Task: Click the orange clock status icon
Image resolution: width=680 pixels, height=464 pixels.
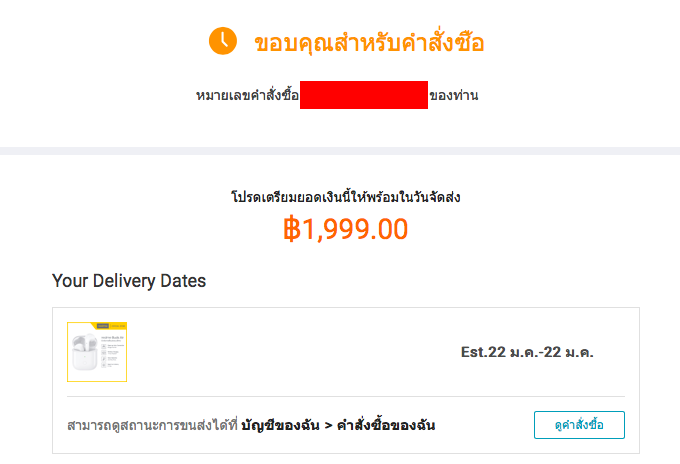Action: pos(223,41)
